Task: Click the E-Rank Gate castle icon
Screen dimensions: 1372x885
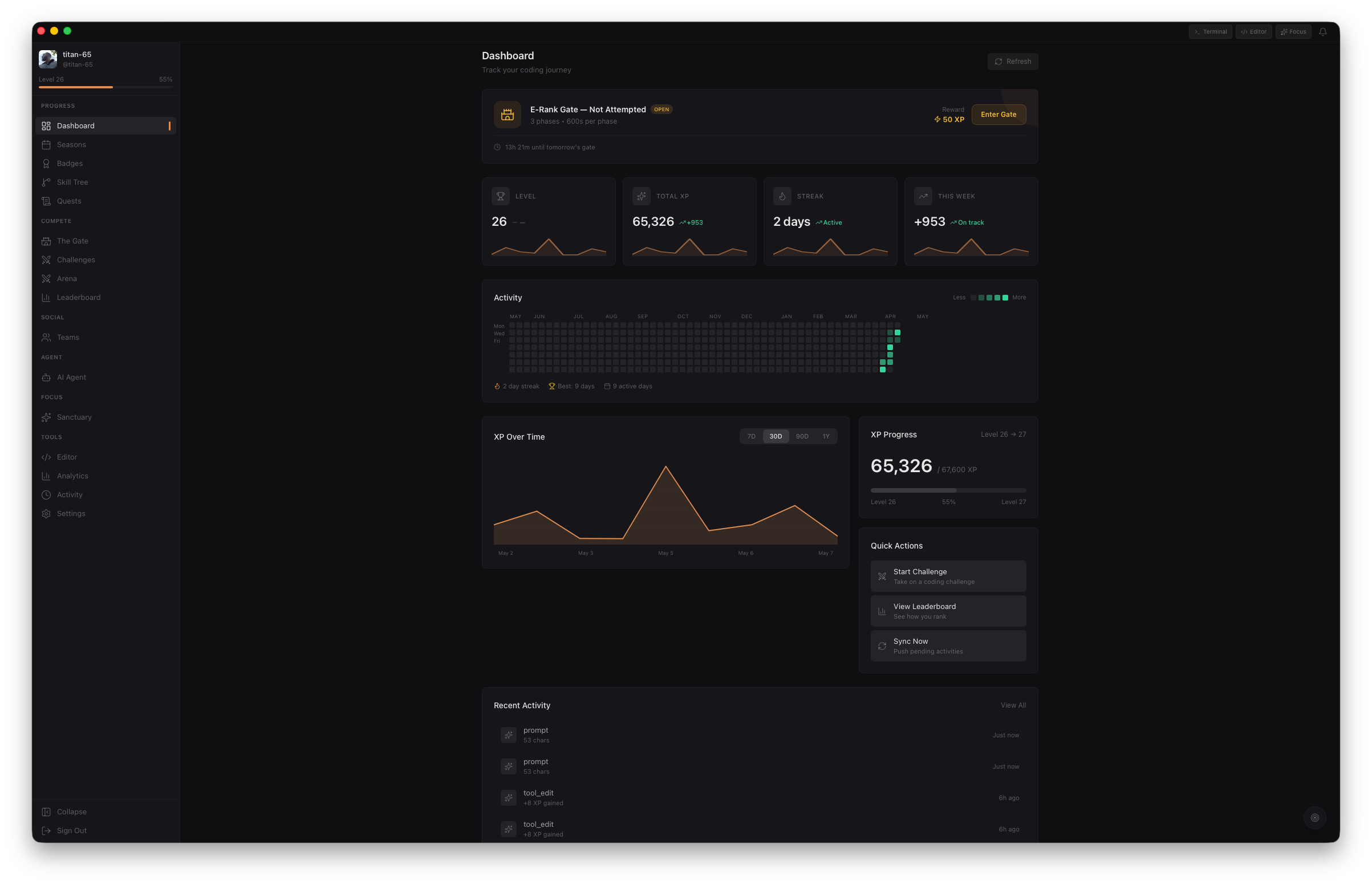Action: [507, 115]
